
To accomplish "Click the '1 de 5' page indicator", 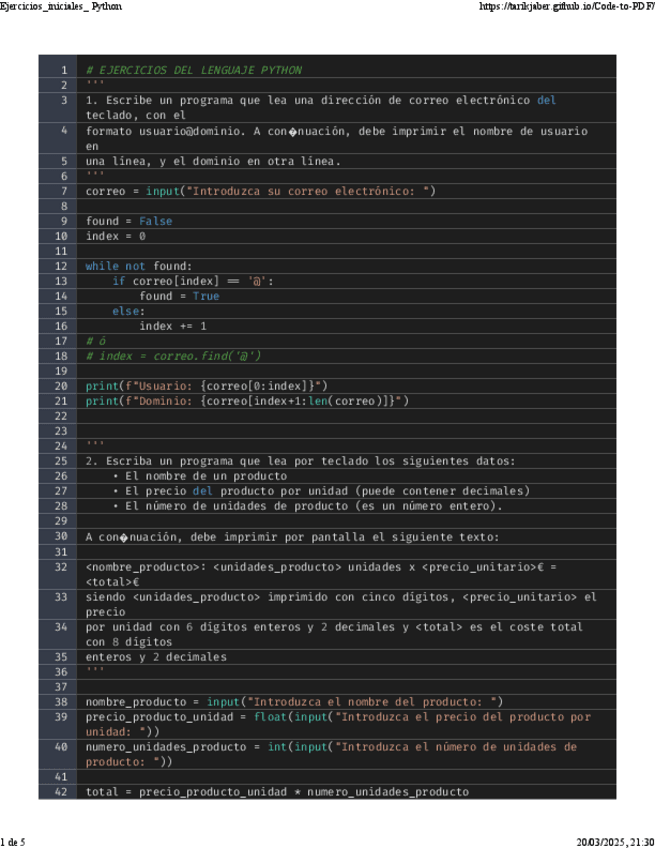I will click(13, 841).
